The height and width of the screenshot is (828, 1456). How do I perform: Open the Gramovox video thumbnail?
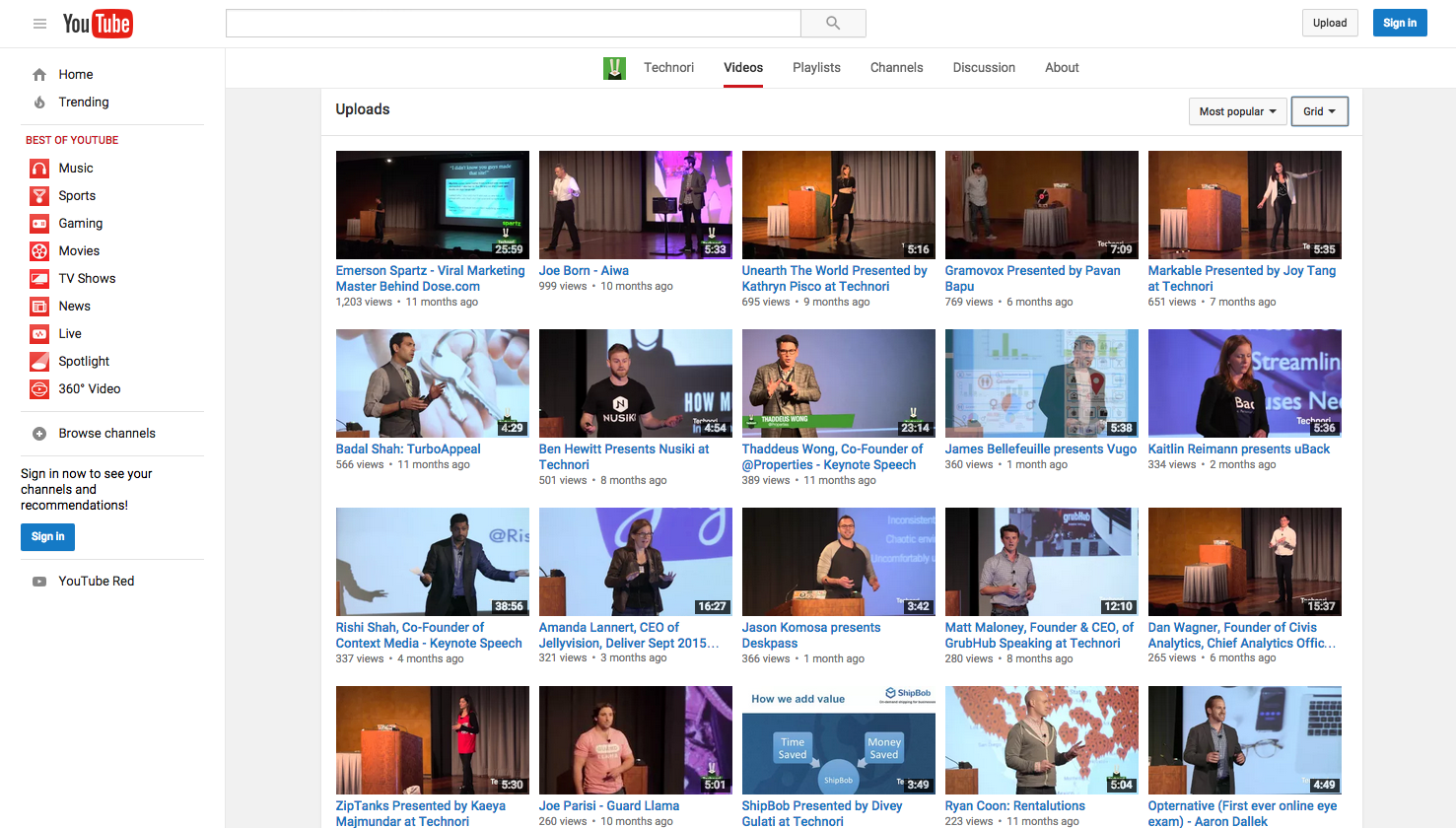point(1042,205)
